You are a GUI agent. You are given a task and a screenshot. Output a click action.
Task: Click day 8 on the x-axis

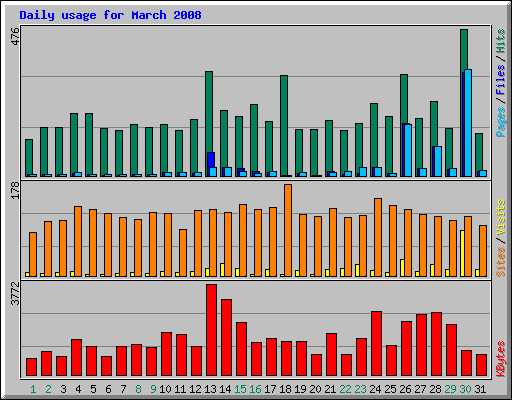pos(138,389)
